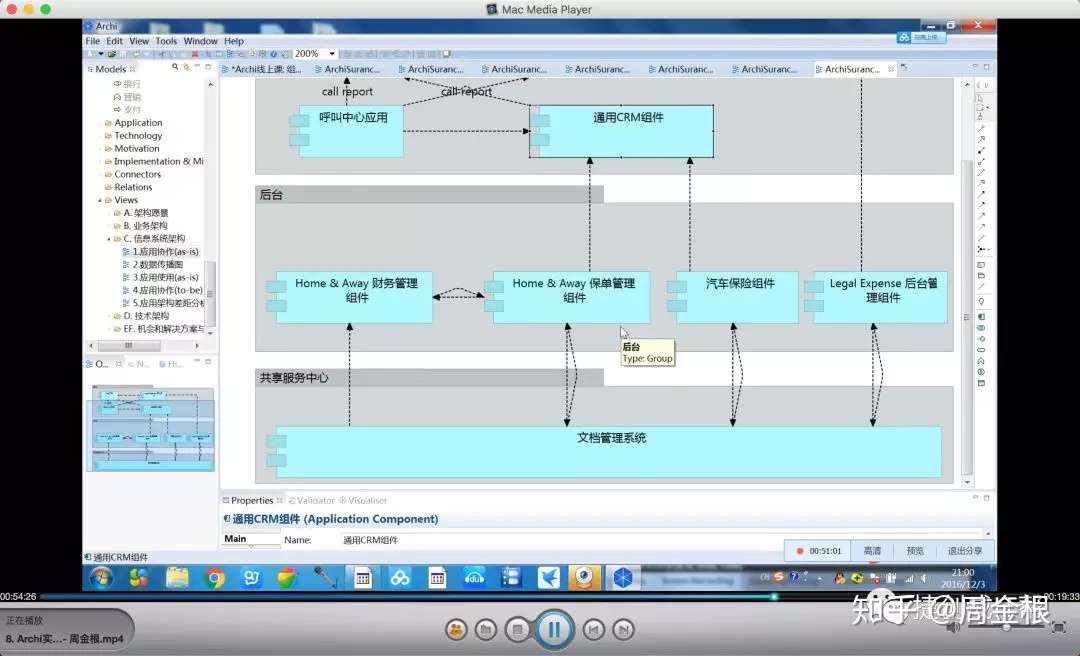Click the 退出分享 button
Screen dimensions: 1080x656
click(x=965, y=551)
